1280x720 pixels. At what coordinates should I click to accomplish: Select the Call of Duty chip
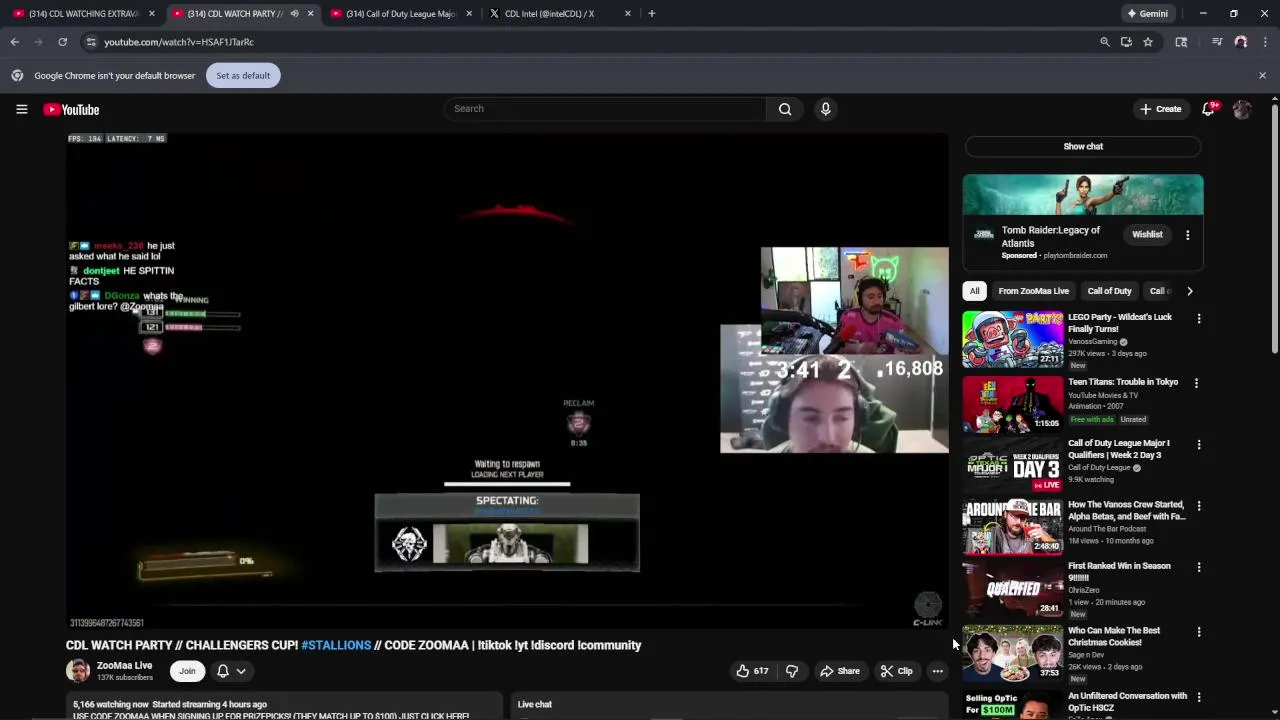click(1109, 291)
